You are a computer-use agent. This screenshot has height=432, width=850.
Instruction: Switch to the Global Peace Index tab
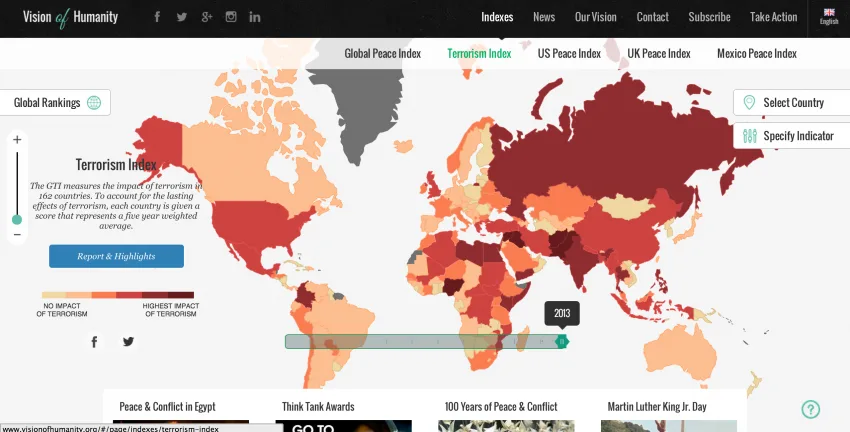pos(383,54)
